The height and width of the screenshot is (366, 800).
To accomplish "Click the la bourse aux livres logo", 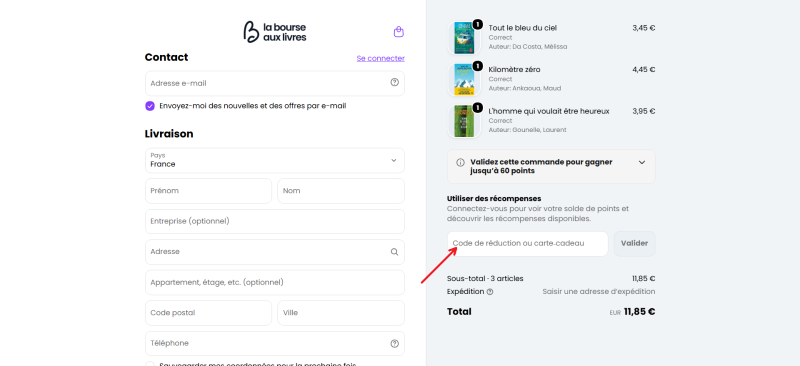I will [274, 32].
